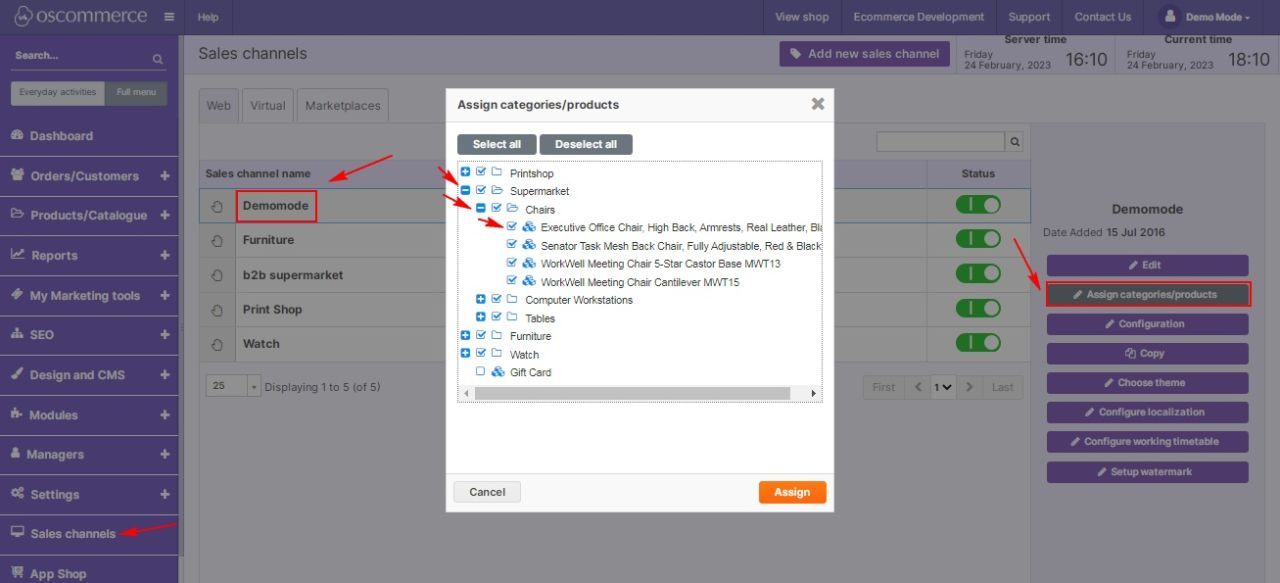Check the Gift Card checkbox
The height and width of the screenshot is (583, 1280).
click(481, 371)
